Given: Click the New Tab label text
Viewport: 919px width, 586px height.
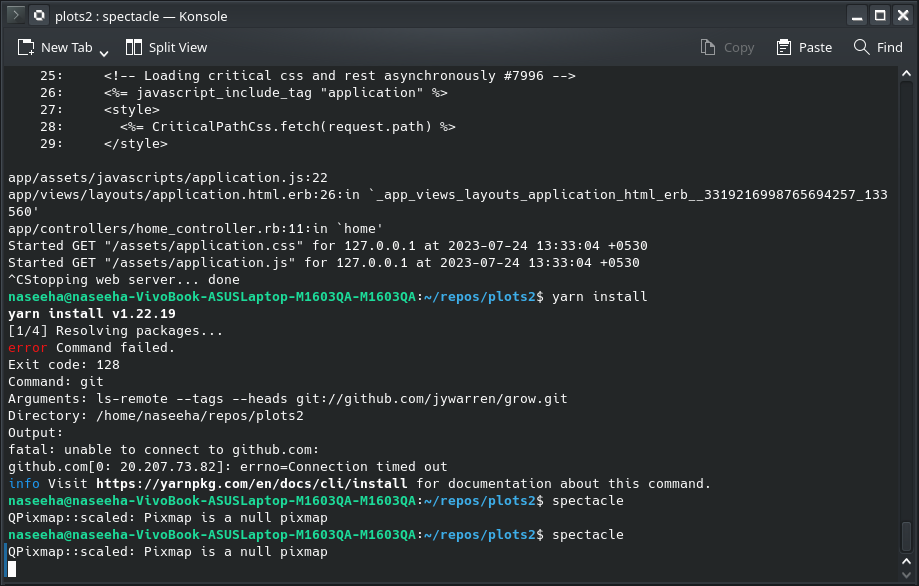Looking at the screenshot, I should [x=69, y=47].
